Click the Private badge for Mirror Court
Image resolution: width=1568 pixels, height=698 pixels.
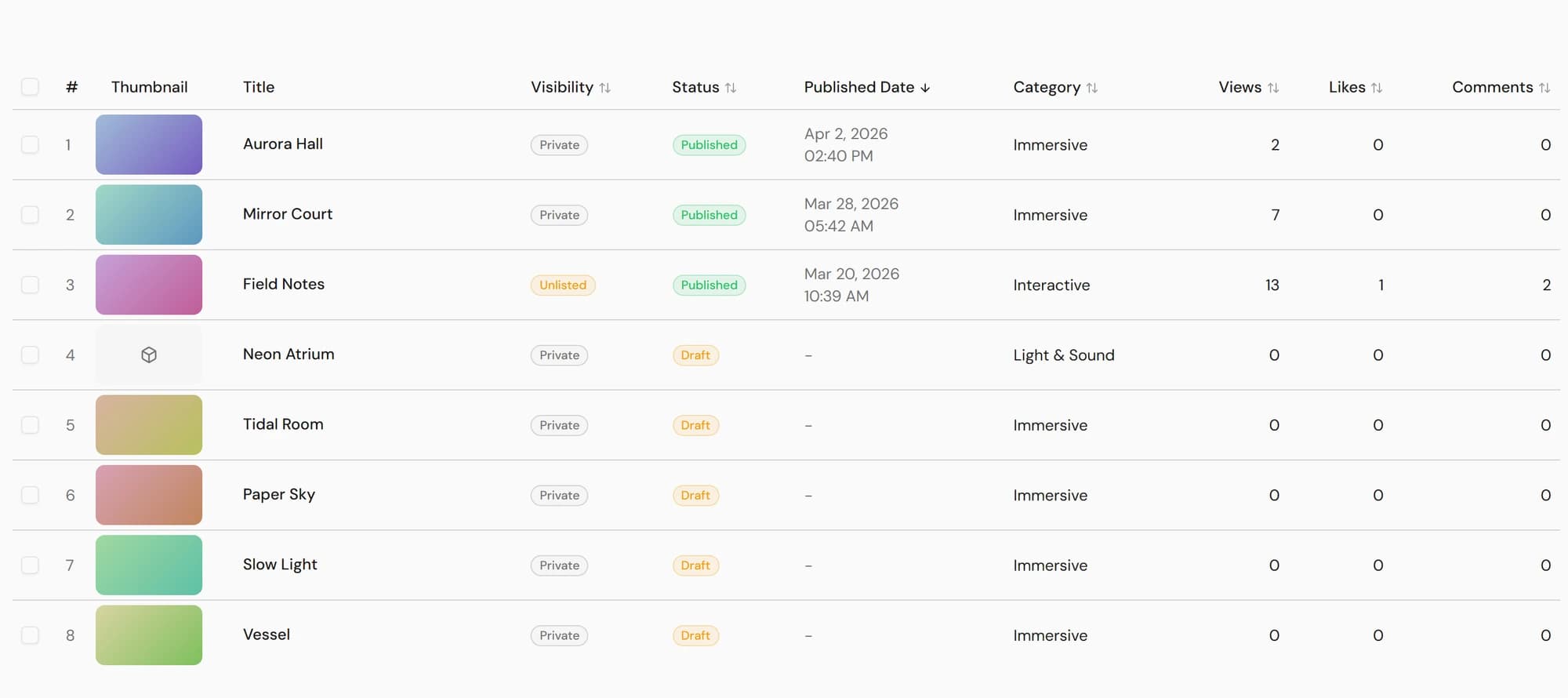[x=560, y=215]
